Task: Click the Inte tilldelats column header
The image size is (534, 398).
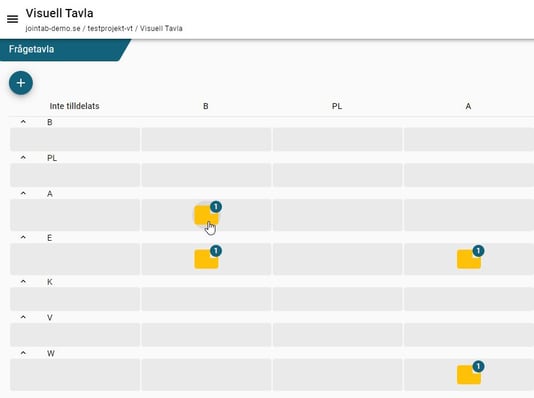Action: pos(75,106)
